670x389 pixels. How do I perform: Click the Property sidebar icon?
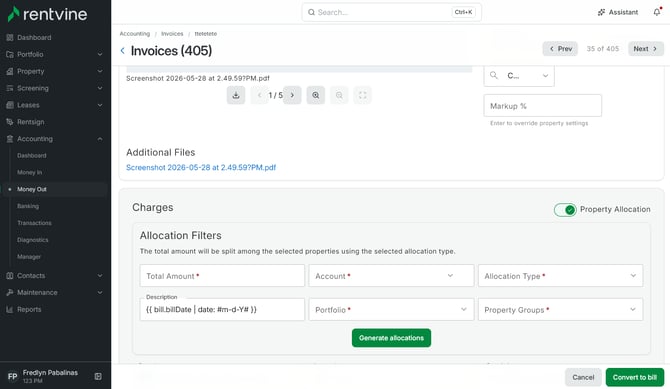coord(10,71)
